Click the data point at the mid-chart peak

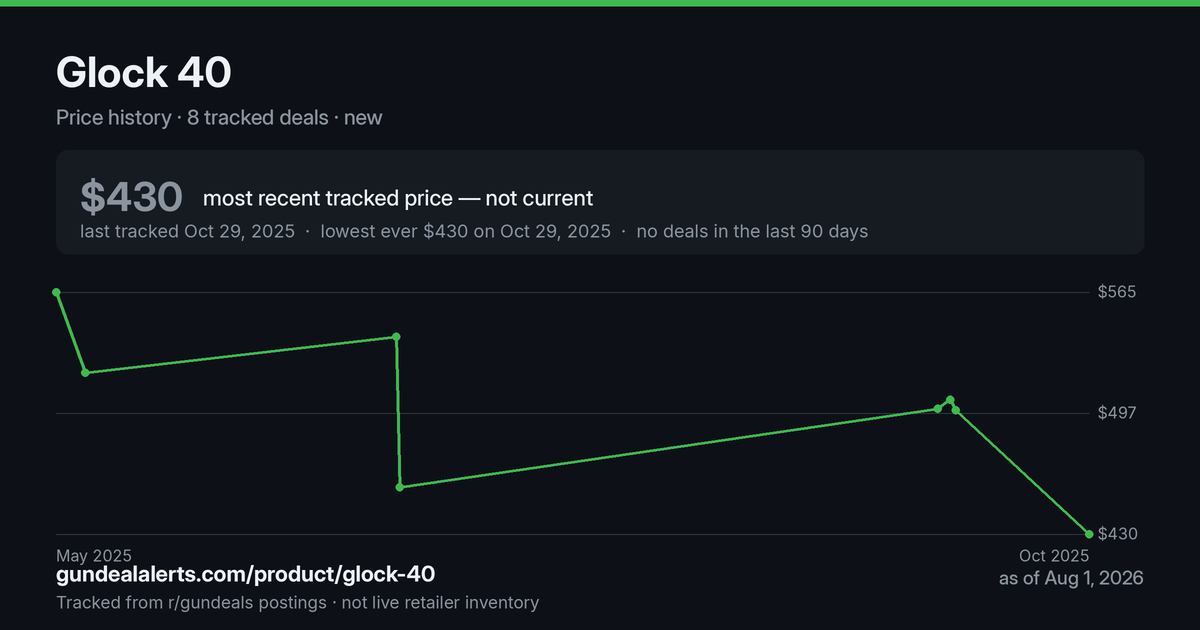397,337
